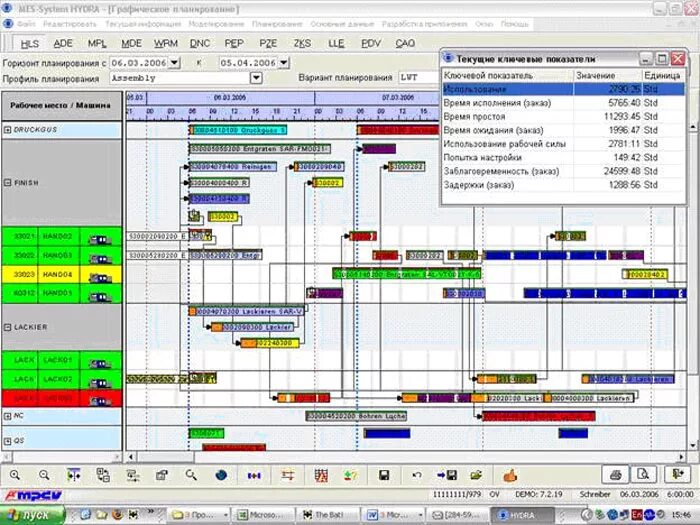The width and height of the screenshot is (700, 525).
Task: Open the Помощь menu
Action: (514, 24)
